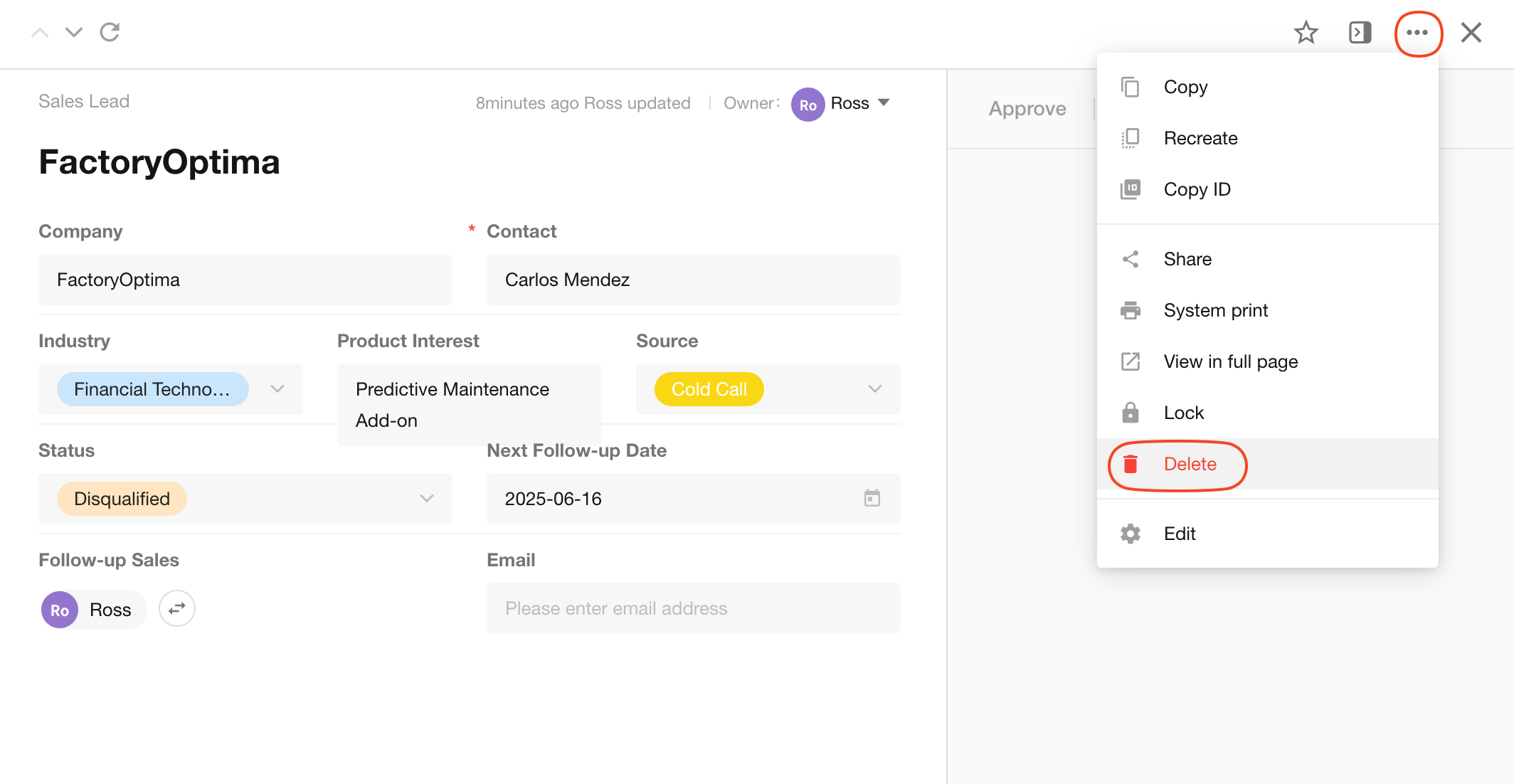Click the star favorite icon
1514x784 pixels.
coord(1306,33)
